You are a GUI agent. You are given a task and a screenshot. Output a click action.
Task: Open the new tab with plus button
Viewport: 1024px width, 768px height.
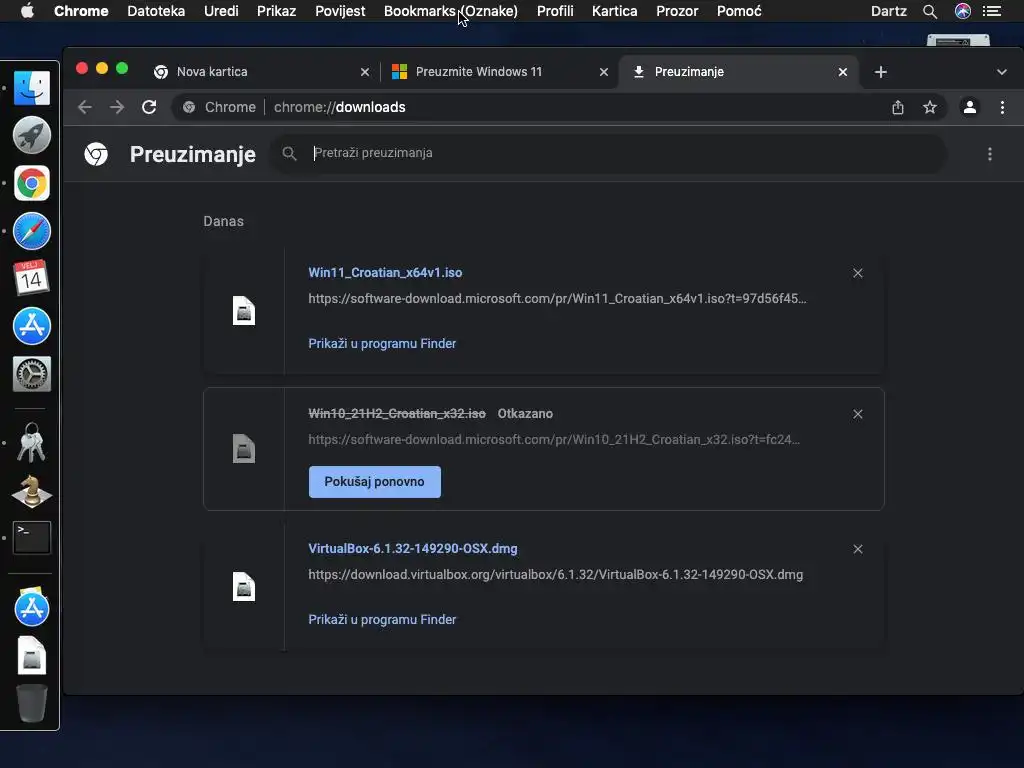(x=881, y=72)
